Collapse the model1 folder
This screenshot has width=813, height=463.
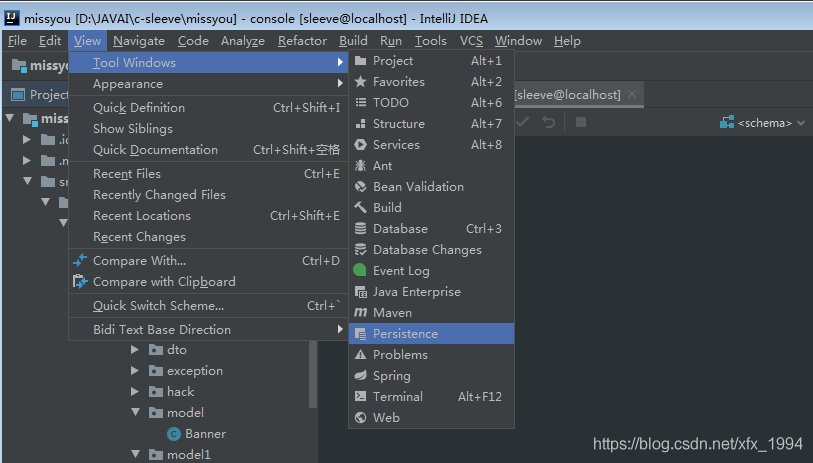136,454
